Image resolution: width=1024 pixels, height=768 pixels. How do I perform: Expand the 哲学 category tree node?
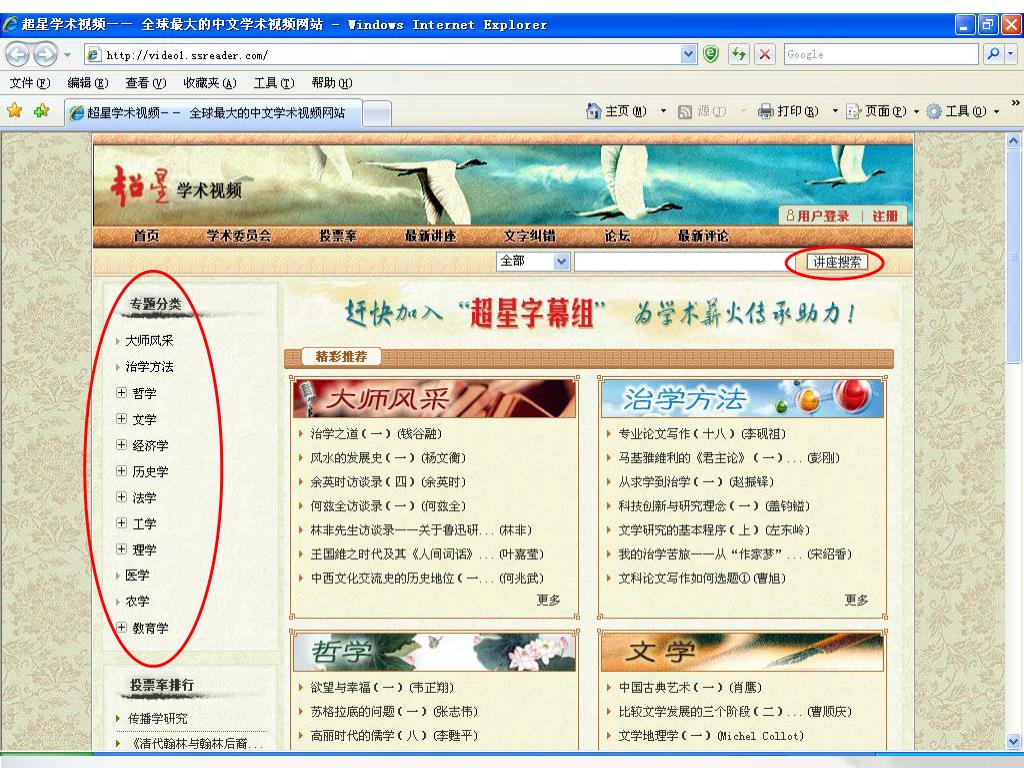[x=121, y=392]
